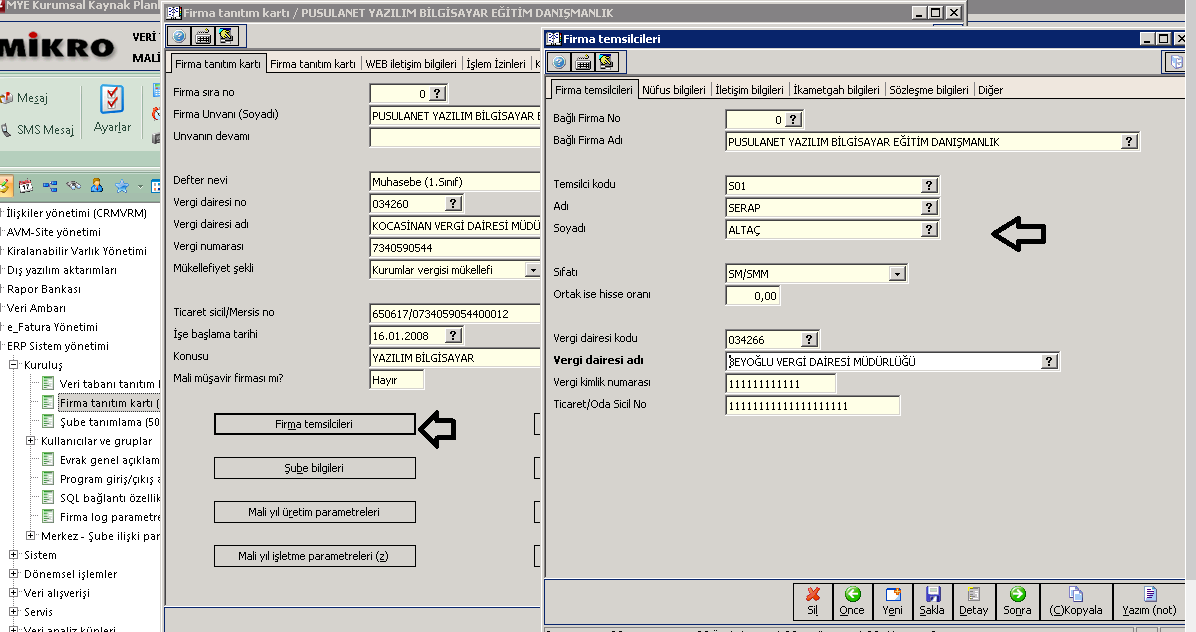This screenshot has height=632, width=1196.
Task: Switch to İşlem İzinleri tab
Action: tap(496, 64)
